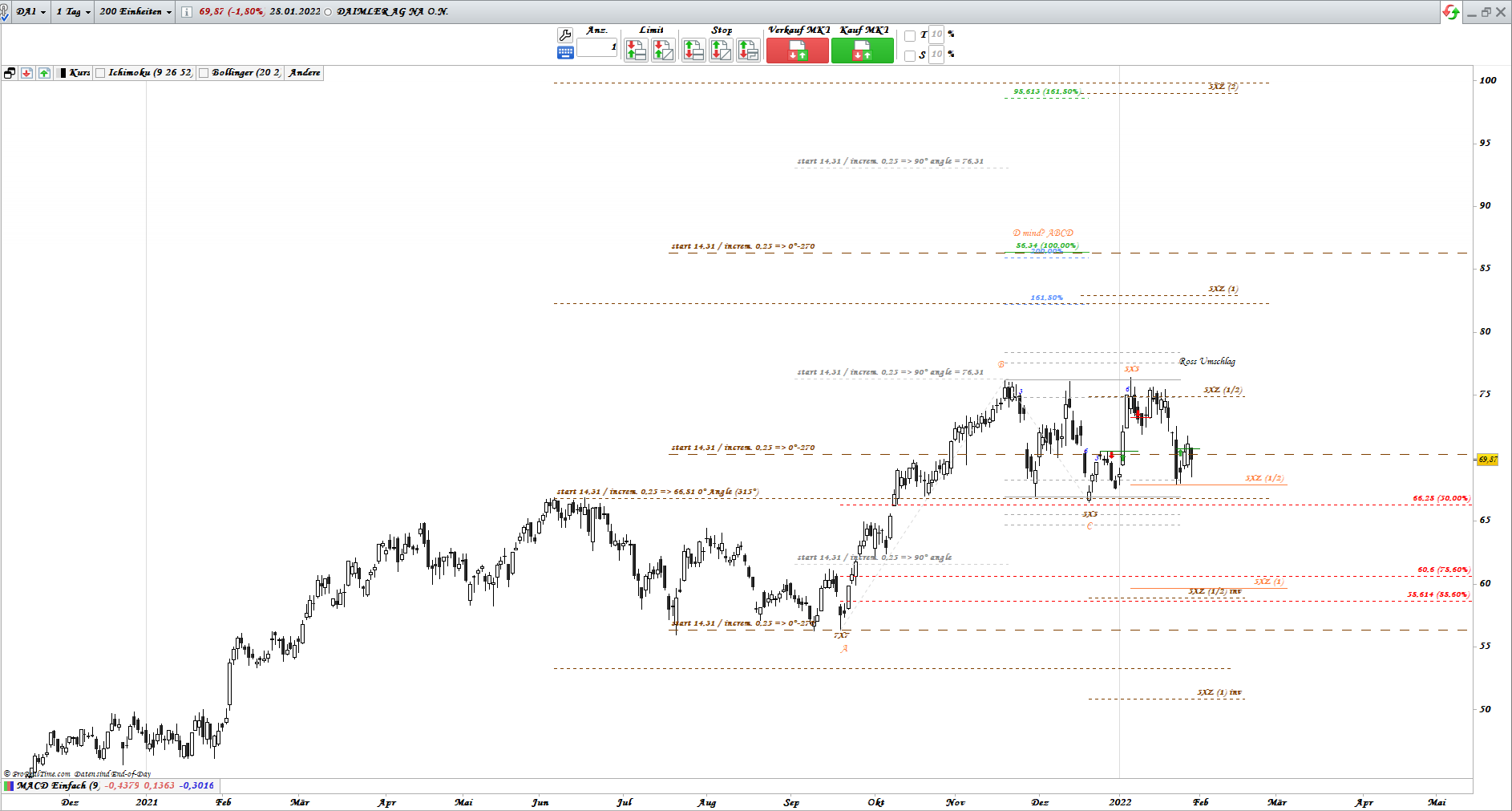Click the '3XZ (1/2) inv' annotation

(1215, 591)
